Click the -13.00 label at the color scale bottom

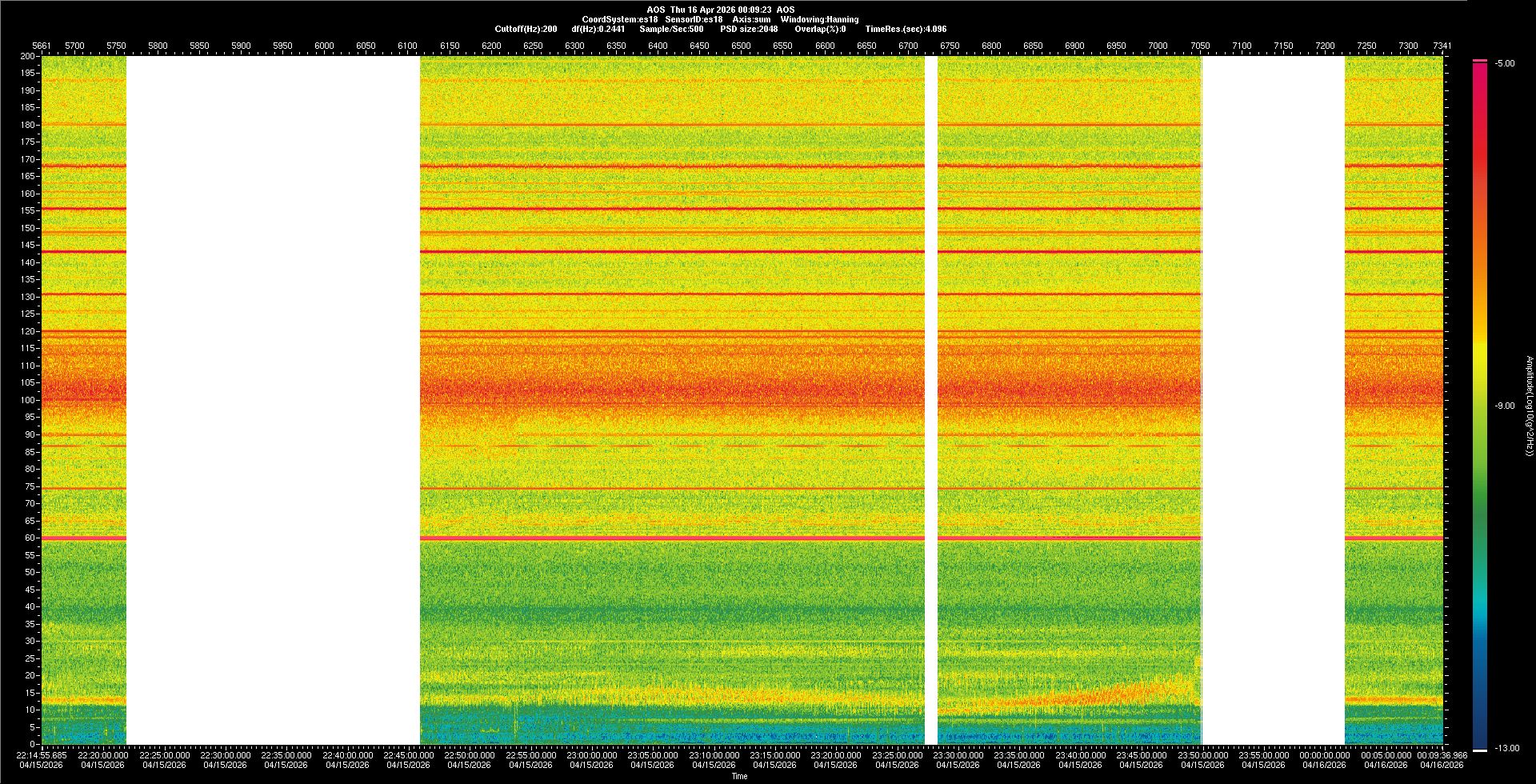[x=1506, y=749]
